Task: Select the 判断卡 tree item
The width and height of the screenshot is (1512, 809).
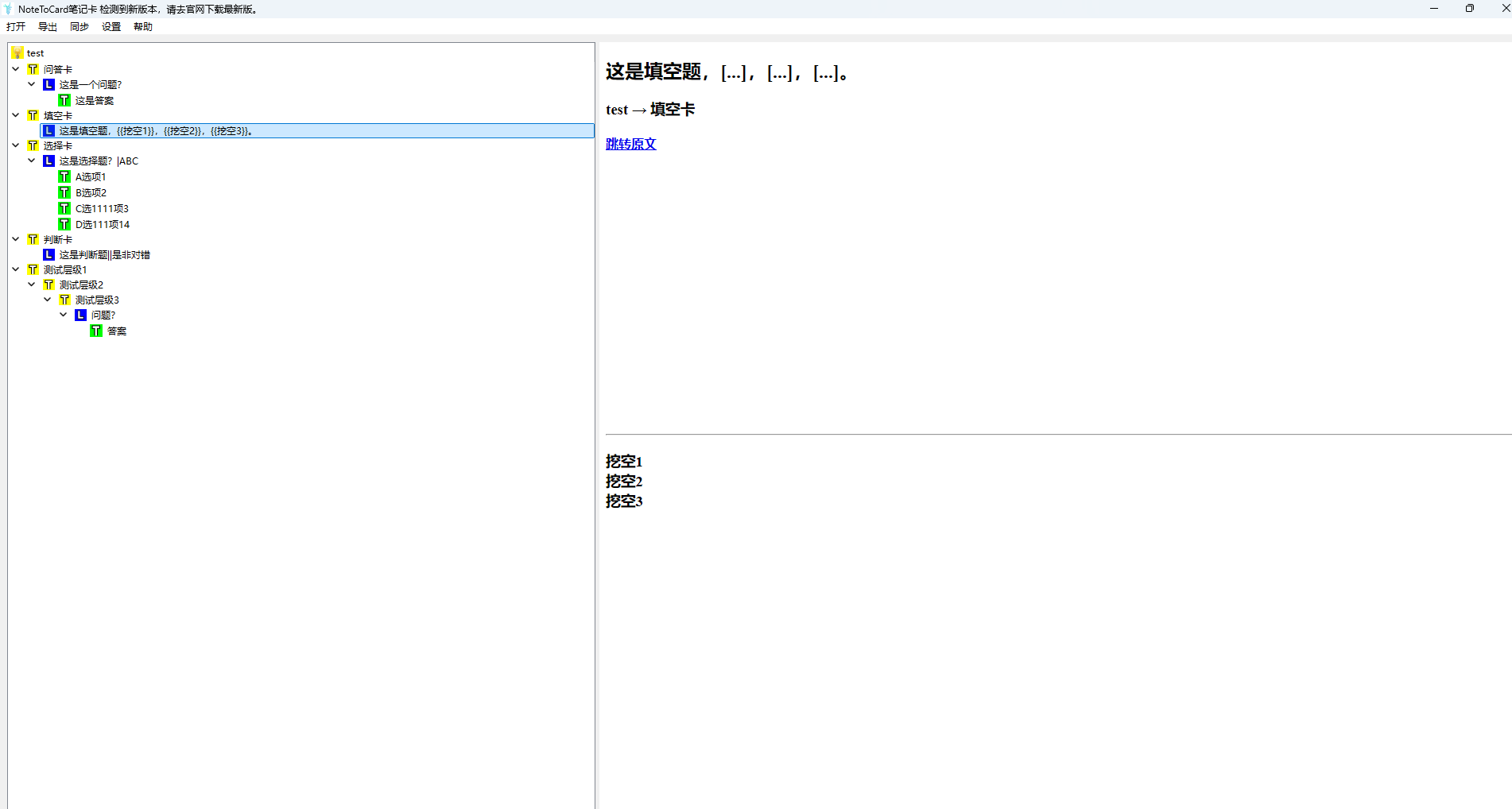Action: coord(58,239)
